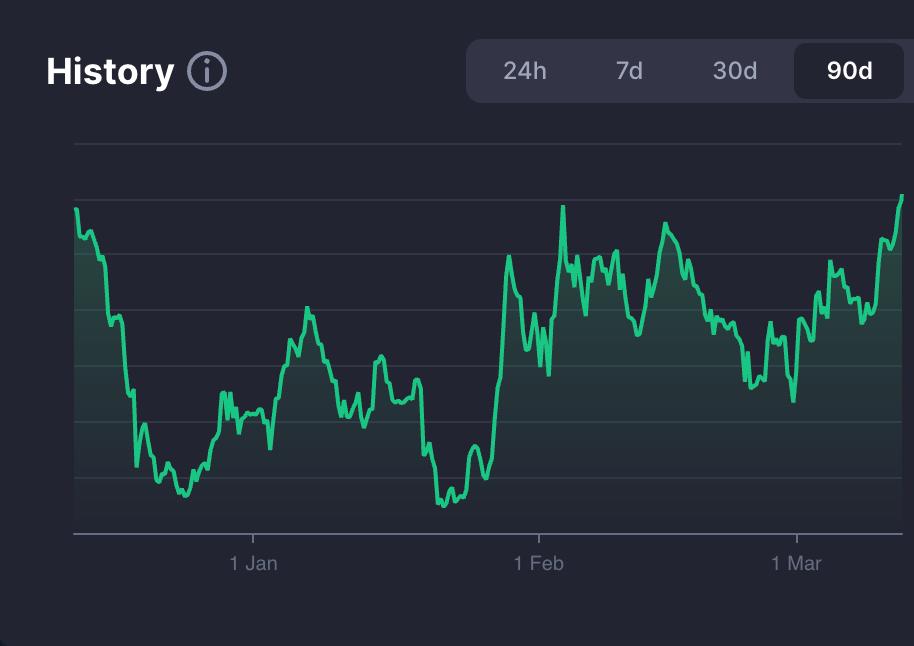
Task: Click the "History" heading
Action: pyautogui.click(x=110, y=72)
